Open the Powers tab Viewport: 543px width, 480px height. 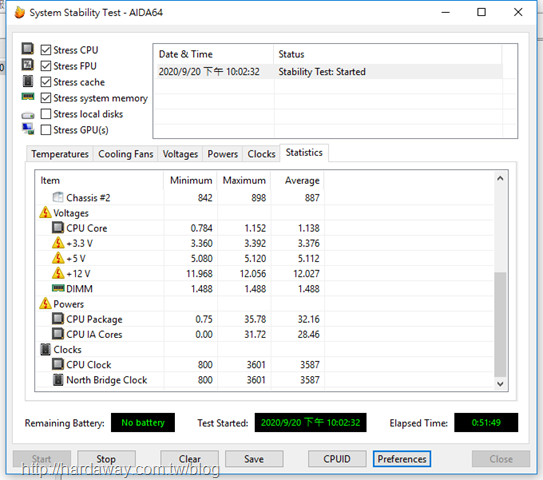click(x=223, y=154)
